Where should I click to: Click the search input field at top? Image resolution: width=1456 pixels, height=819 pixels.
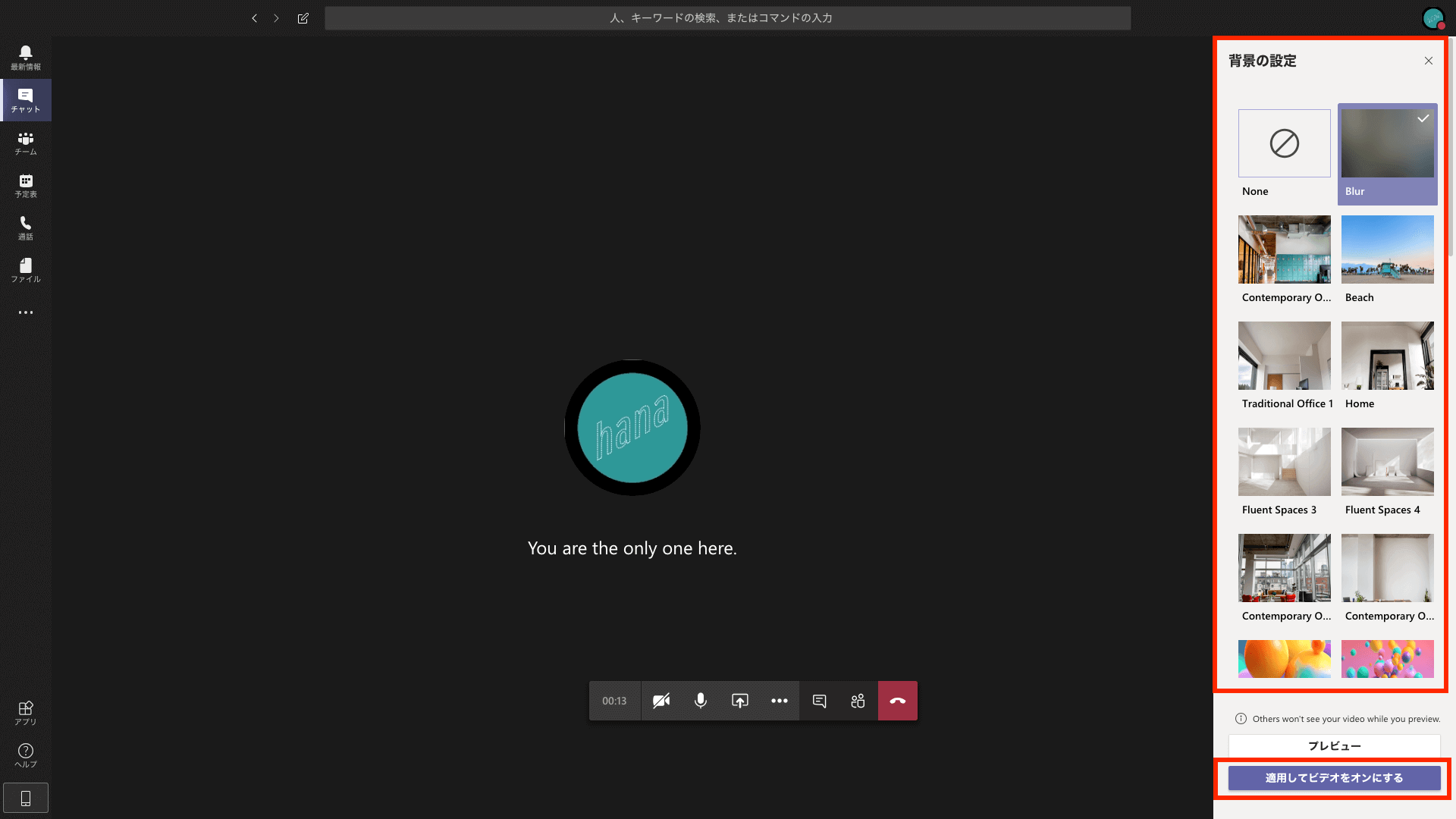coord(727,17)
